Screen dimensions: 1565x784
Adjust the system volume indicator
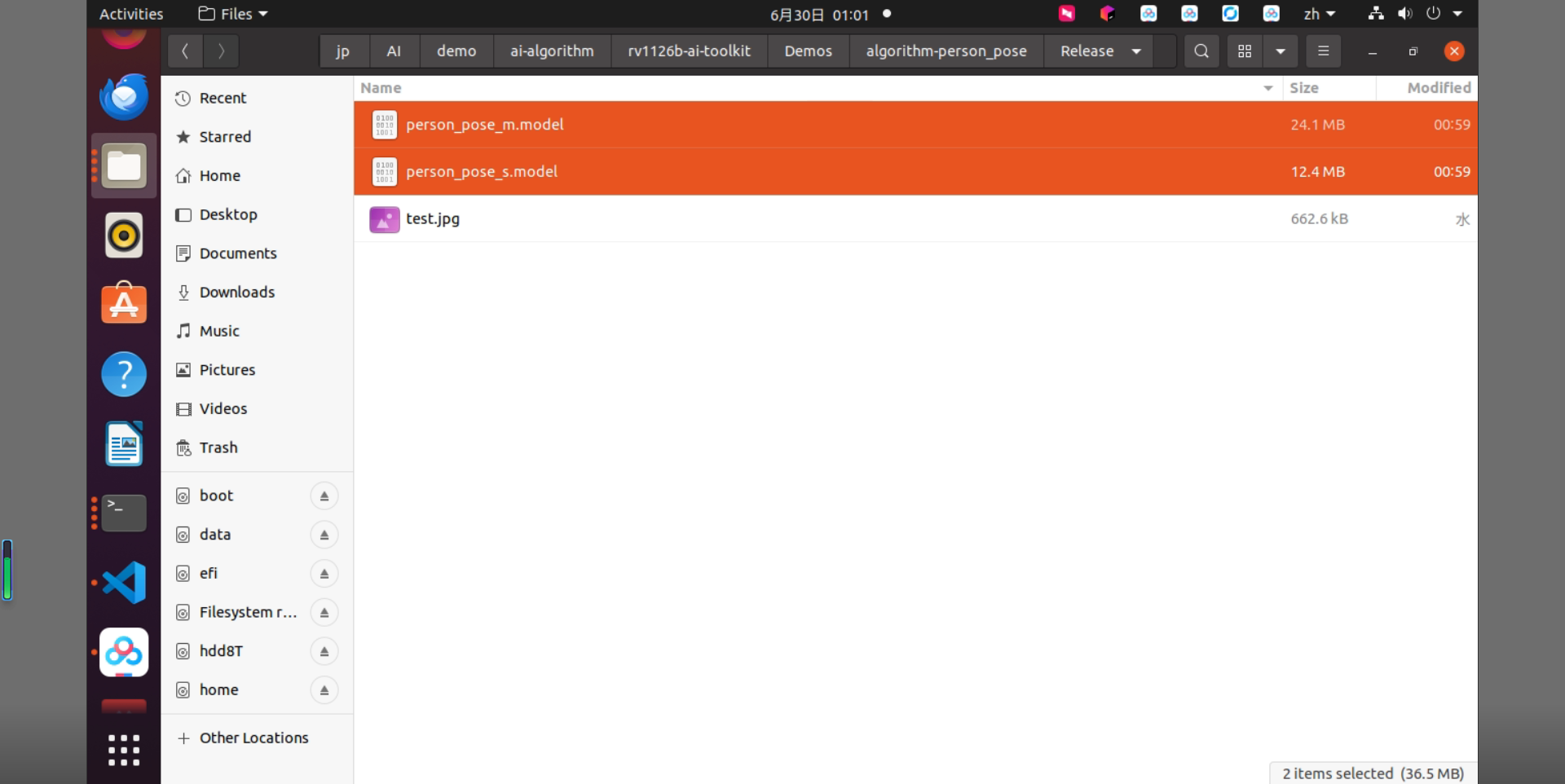pos(1404,14)
